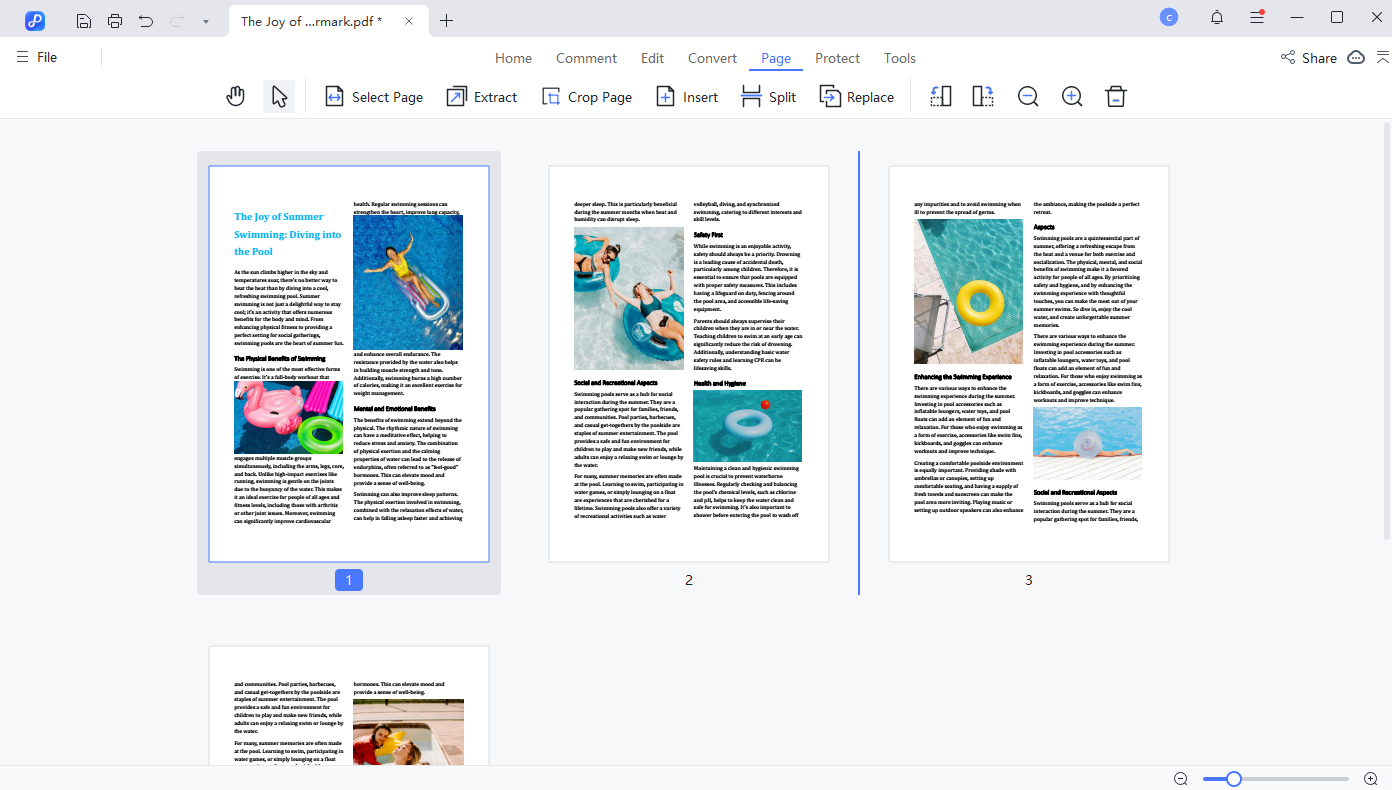Enable Select Page mode
Viewport: 1392px width, 790px height.
(x=373, y=96)
